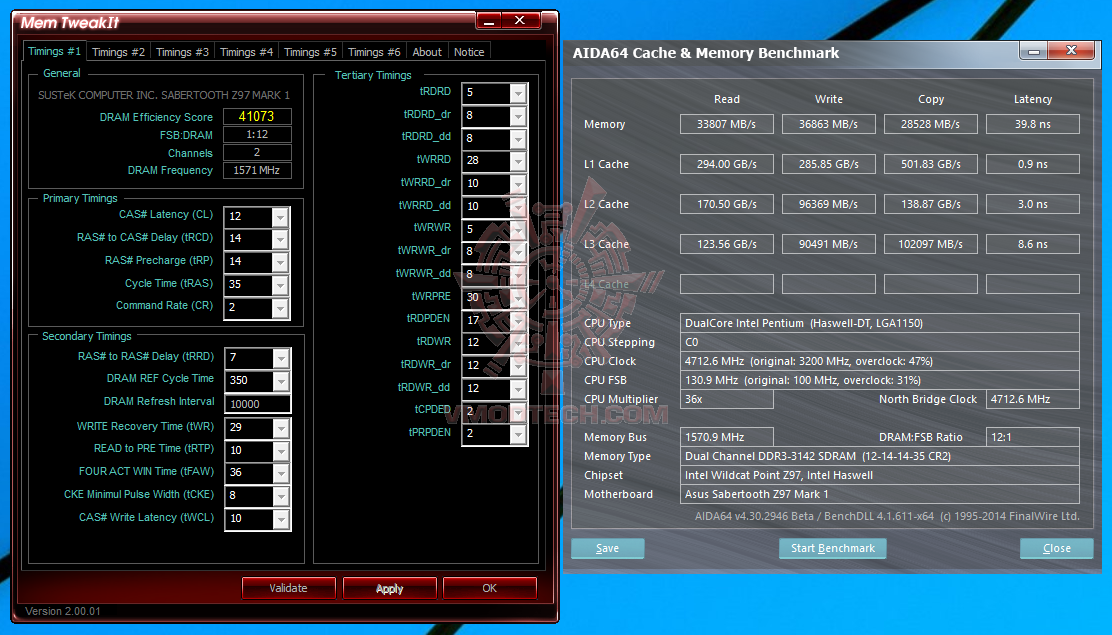Expand the tRDRD_dd dropdown
Screen dimensions: 1112x635
click(x=518, y=138)
